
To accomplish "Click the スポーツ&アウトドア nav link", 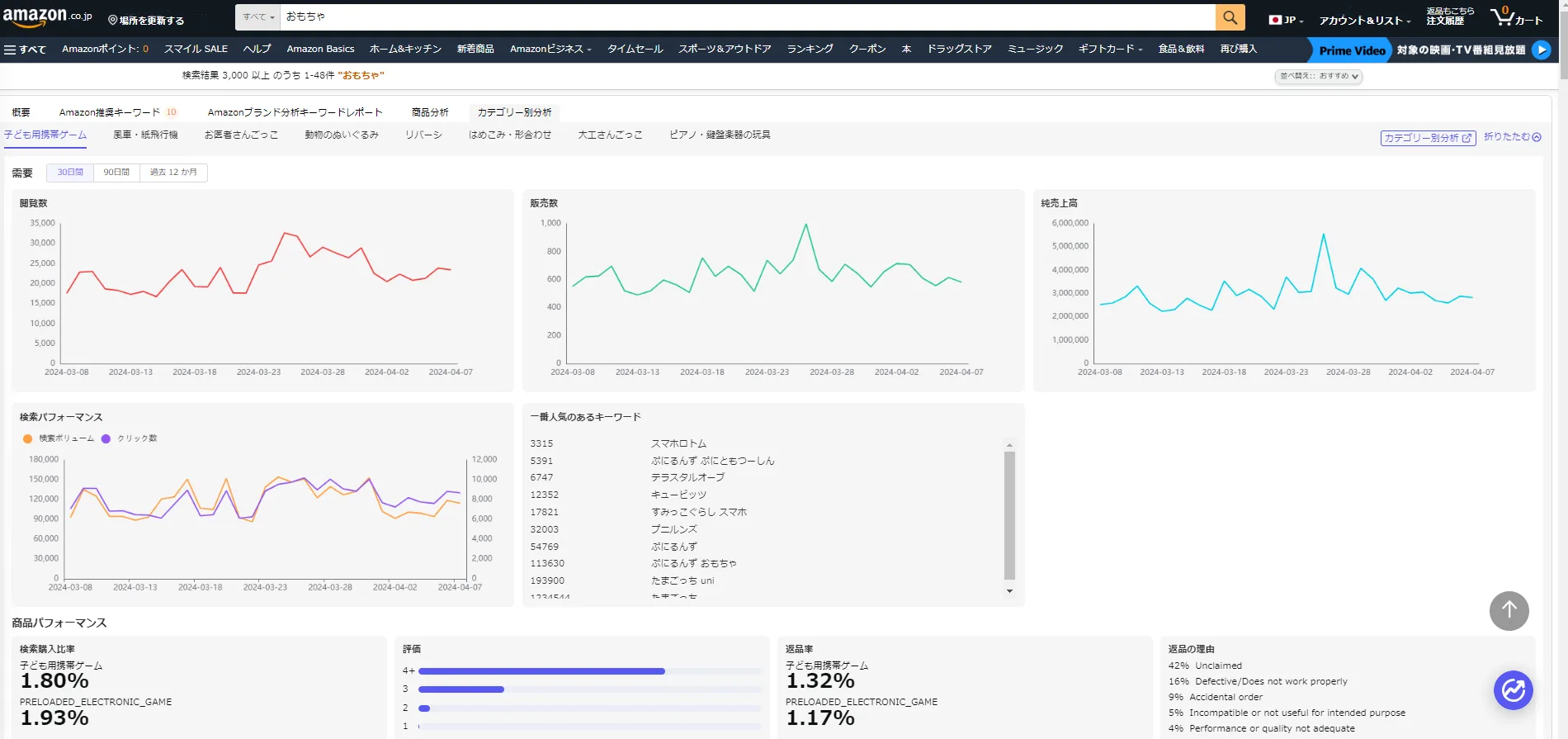I will click(x=725, y=50).
